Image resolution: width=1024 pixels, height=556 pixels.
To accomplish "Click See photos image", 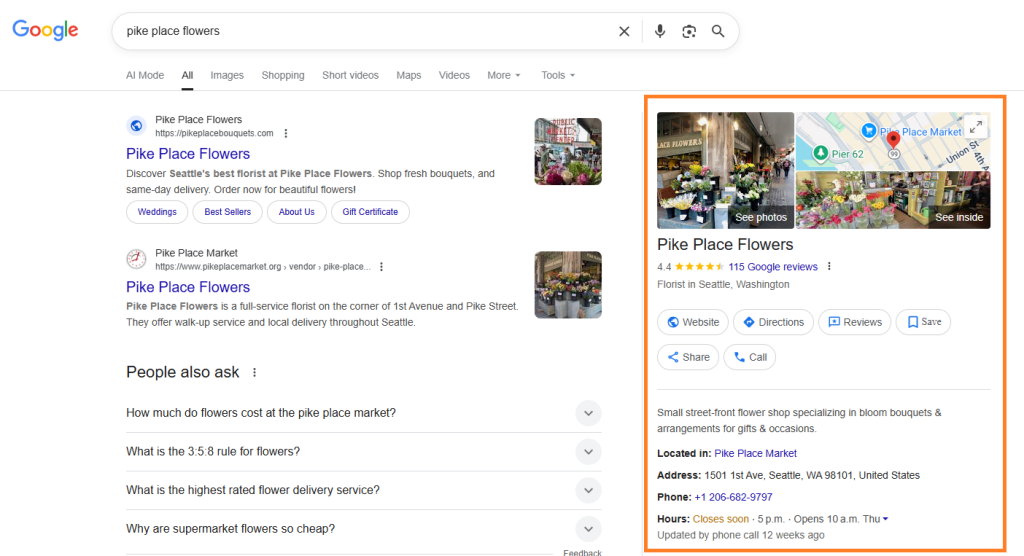I will tap(726, 171).
